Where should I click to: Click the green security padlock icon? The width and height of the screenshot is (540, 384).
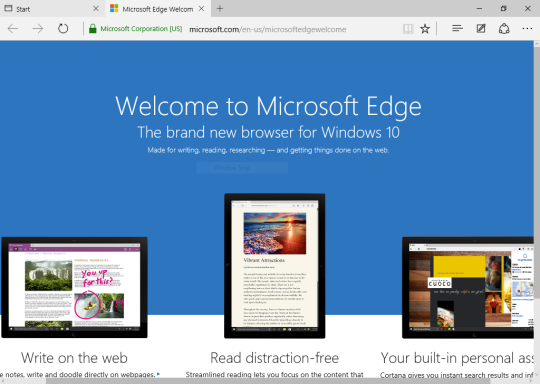pyautogui.click(x=92, y=29)
